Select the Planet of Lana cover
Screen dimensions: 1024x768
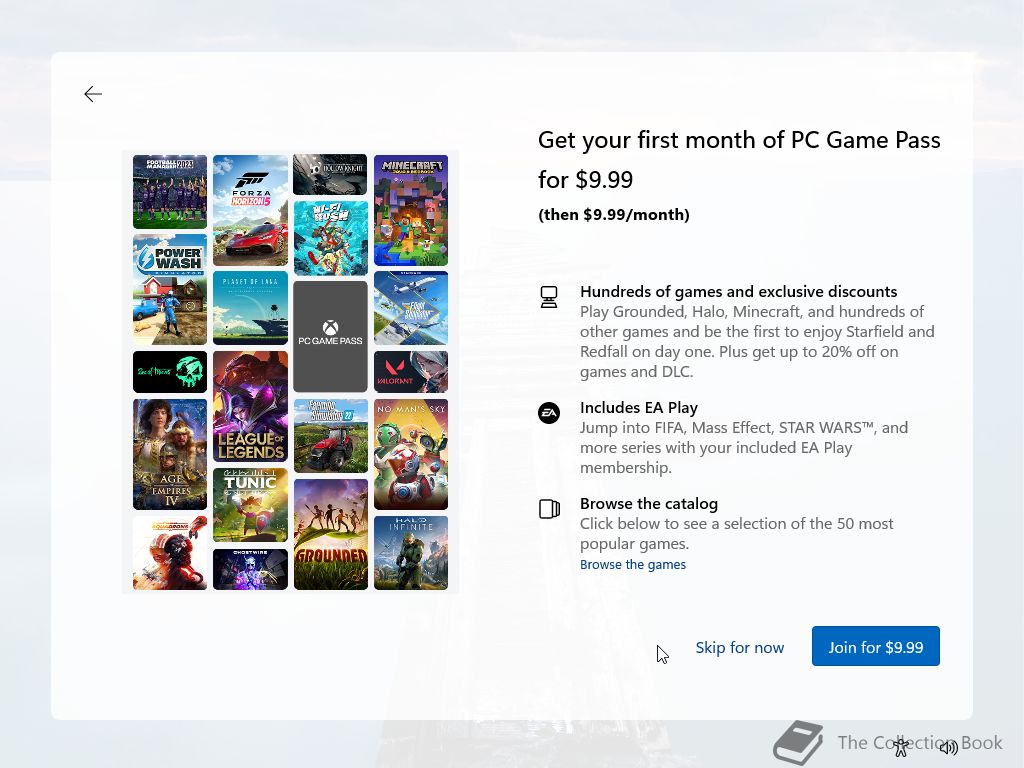tap(250, 308)
